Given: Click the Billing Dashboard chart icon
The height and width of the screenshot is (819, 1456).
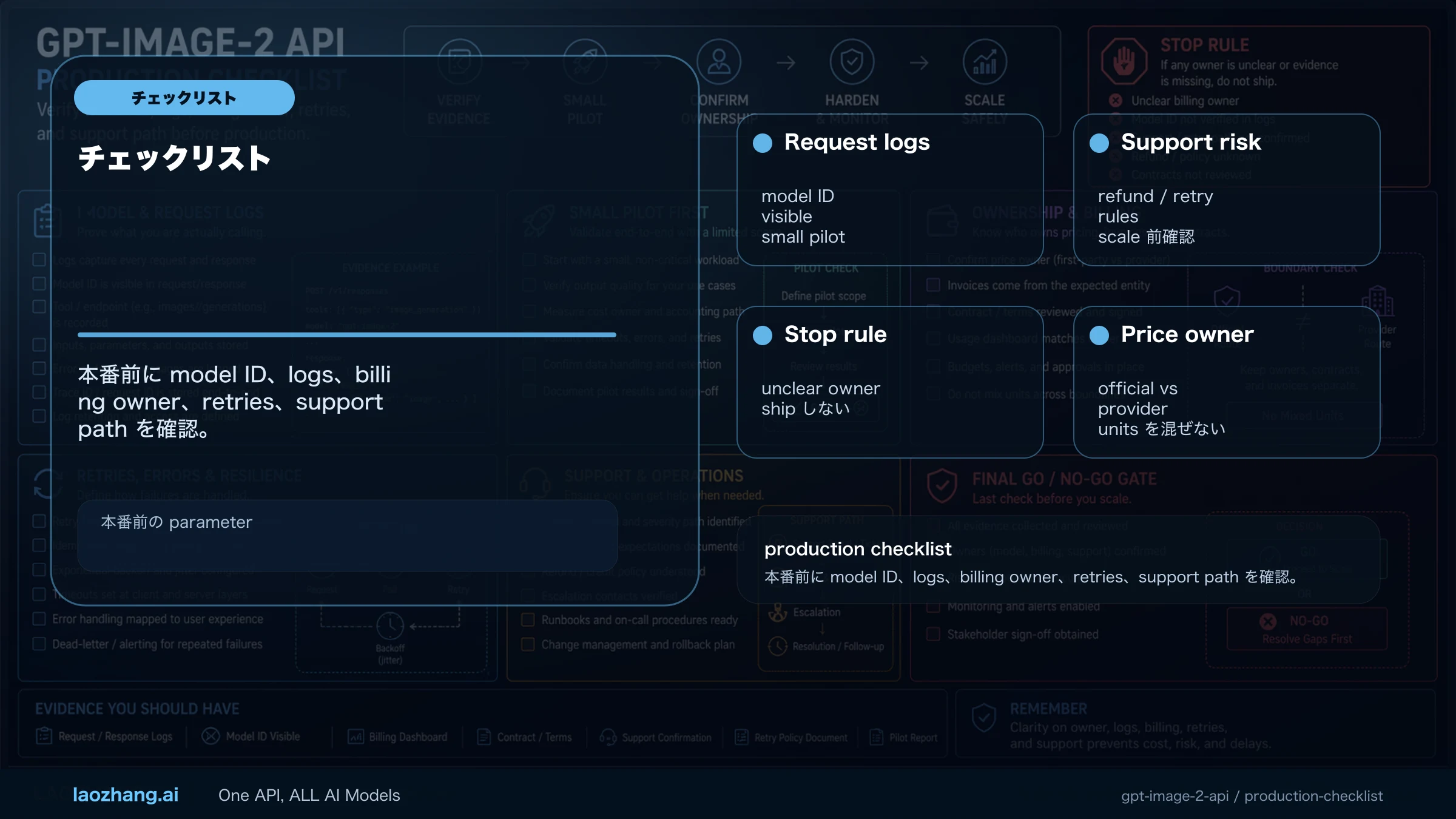Looking at the screenshot, I should [356, 736].
